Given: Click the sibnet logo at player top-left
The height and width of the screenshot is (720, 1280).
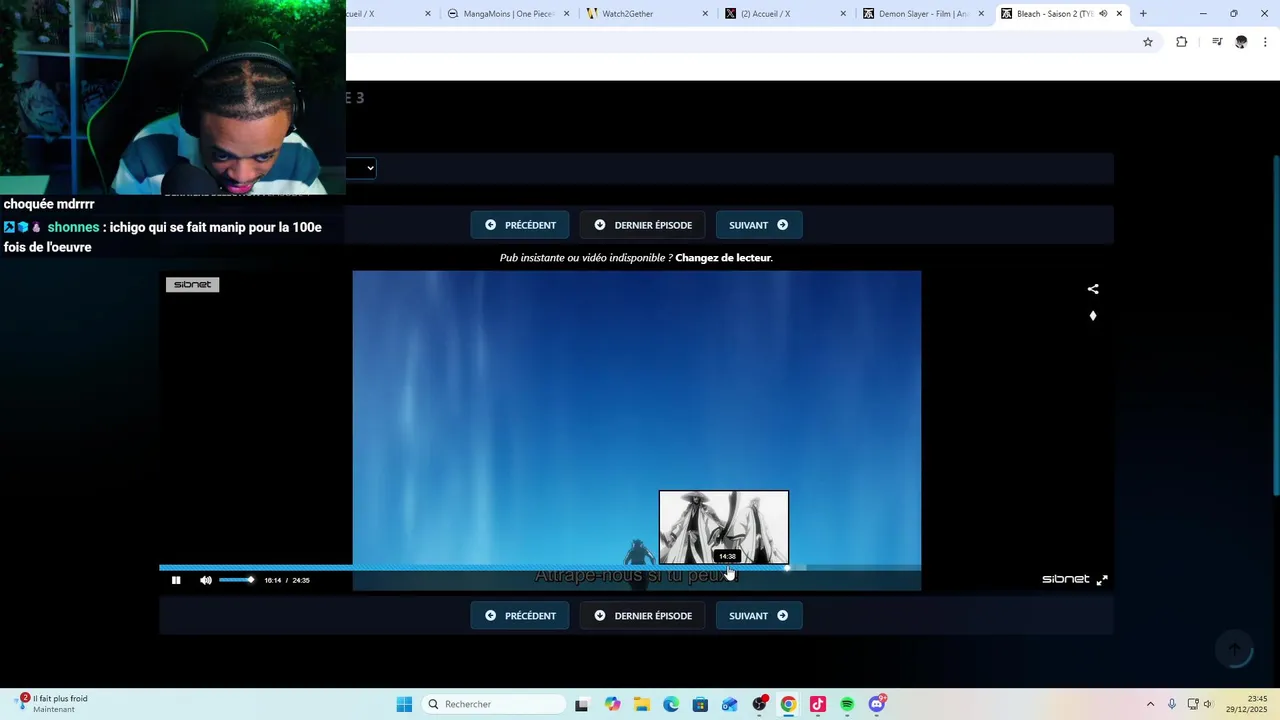Looking at the screenshot, I should [x=192, y=285].
